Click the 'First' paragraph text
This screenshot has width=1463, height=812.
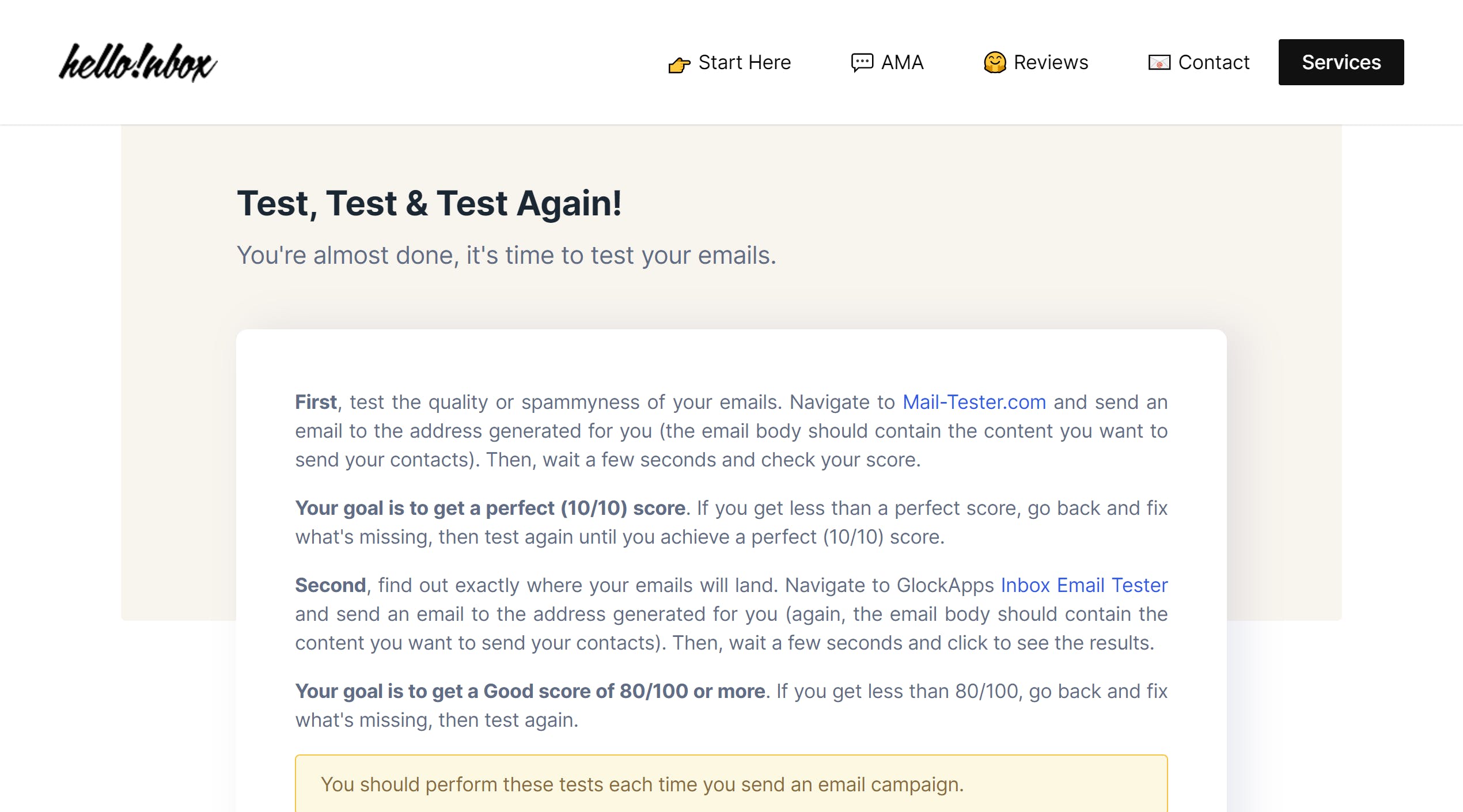click(x=730, y=431)
